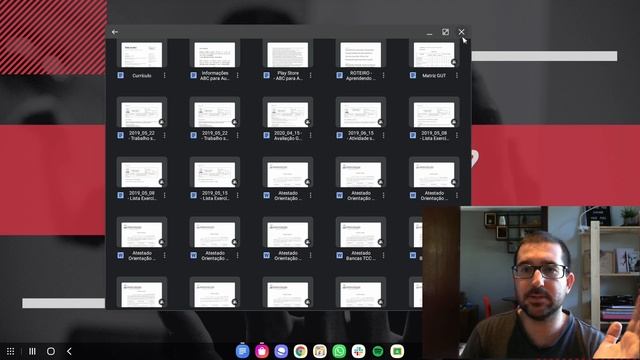The image size is (640, 360).
Task: Open the Messages app from the taskbar
Action: pos(242,351)
